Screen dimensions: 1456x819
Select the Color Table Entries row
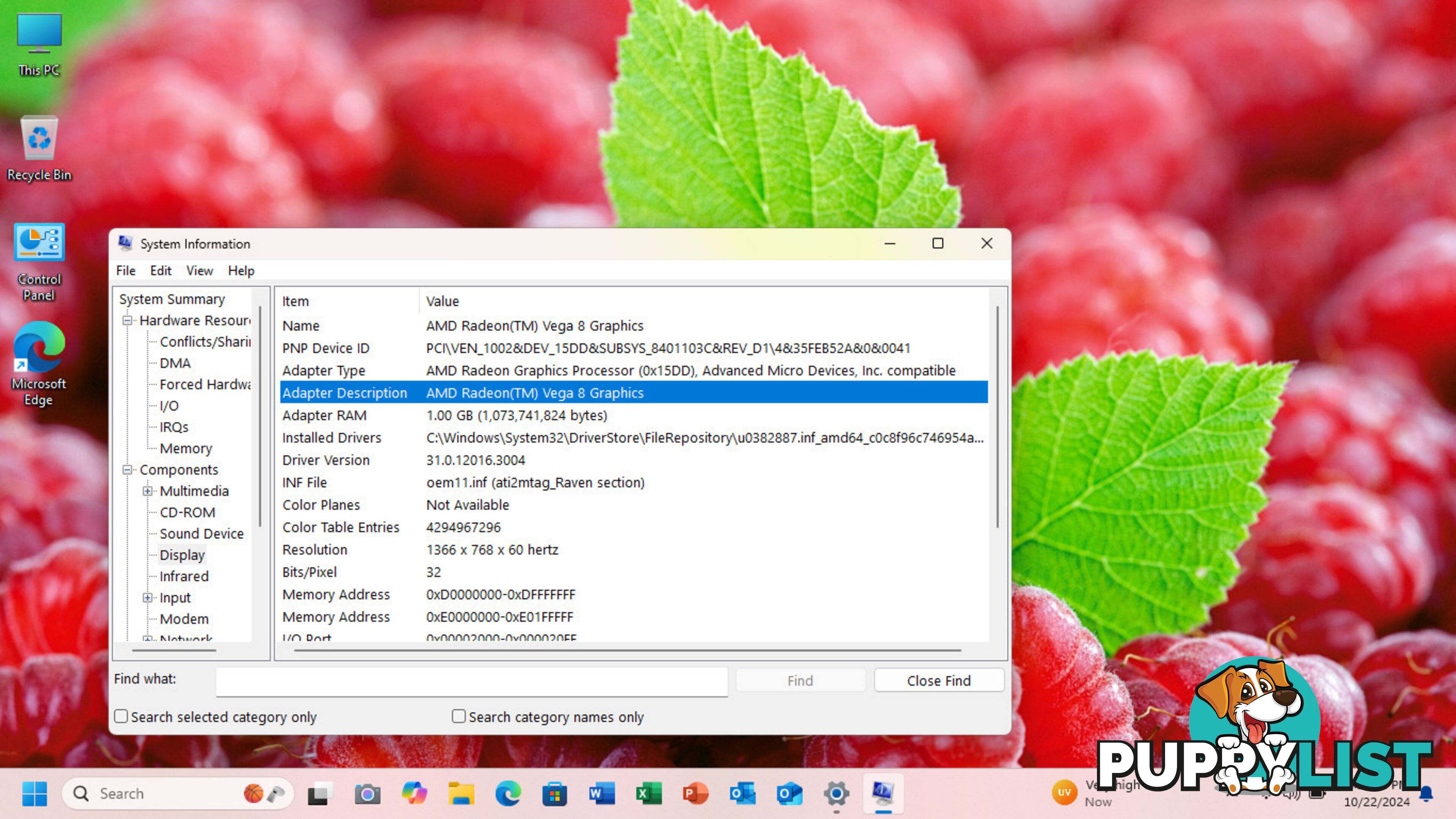click(634, 528)
